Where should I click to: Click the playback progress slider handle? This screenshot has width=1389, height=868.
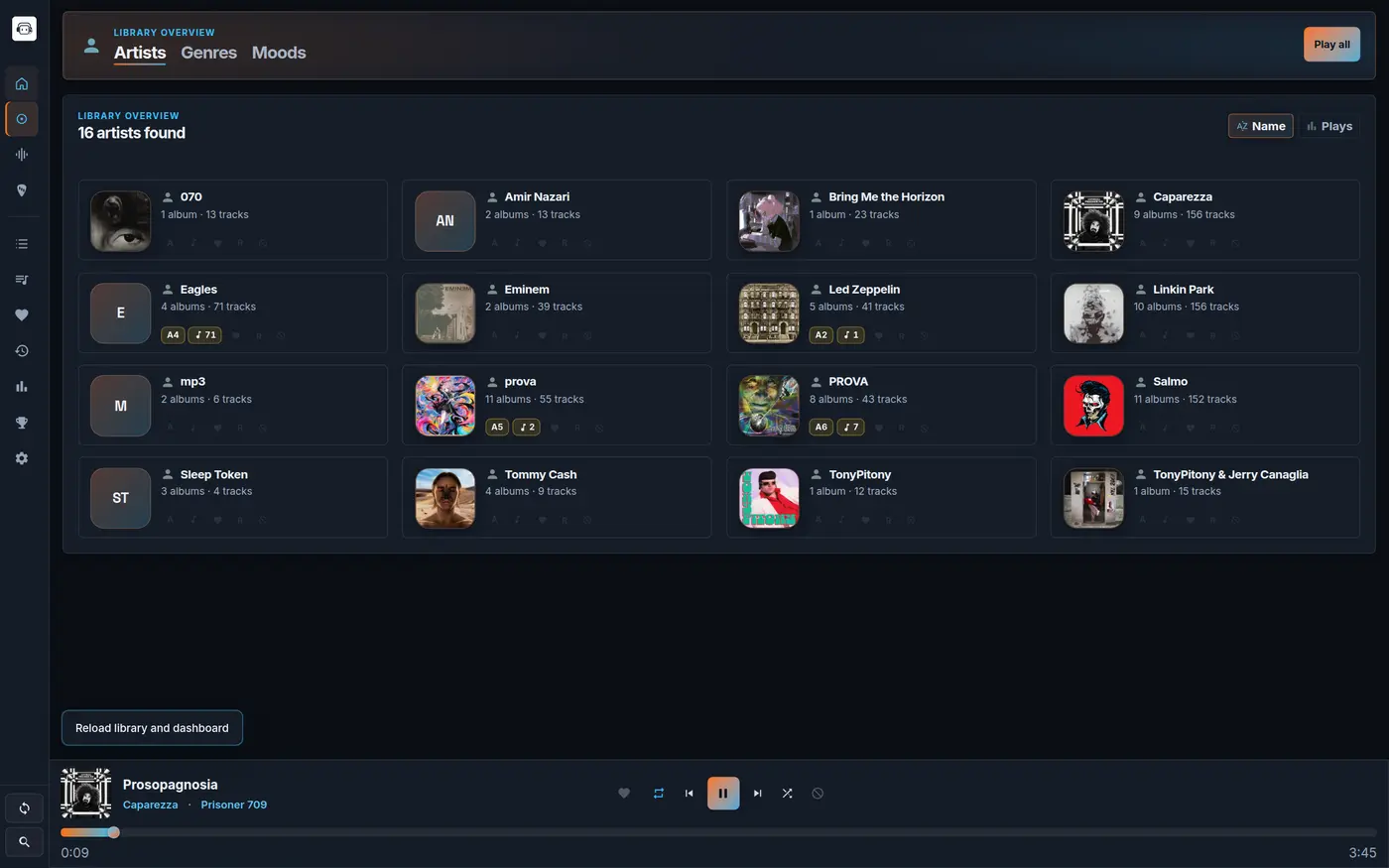(114, 832)
